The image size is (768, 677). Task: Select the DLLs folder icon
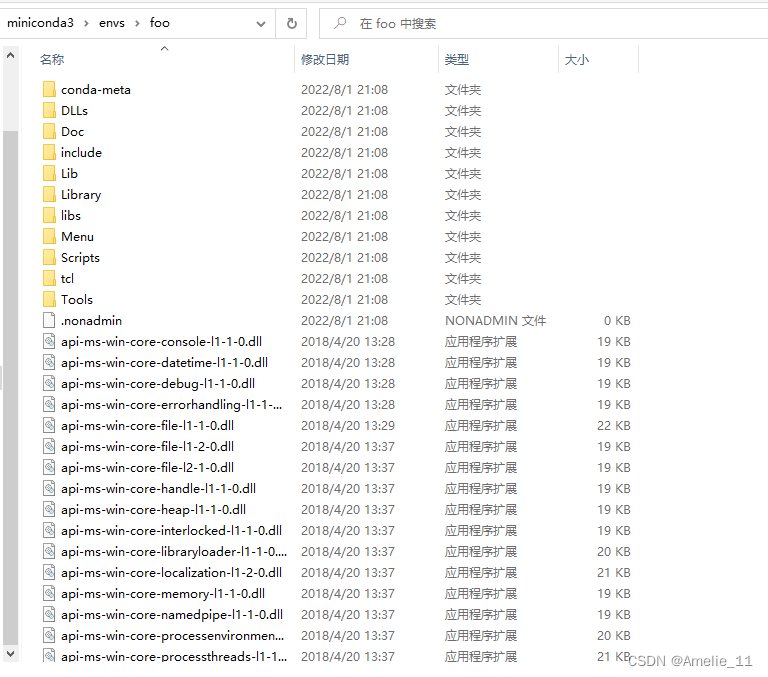click(49, 111)
